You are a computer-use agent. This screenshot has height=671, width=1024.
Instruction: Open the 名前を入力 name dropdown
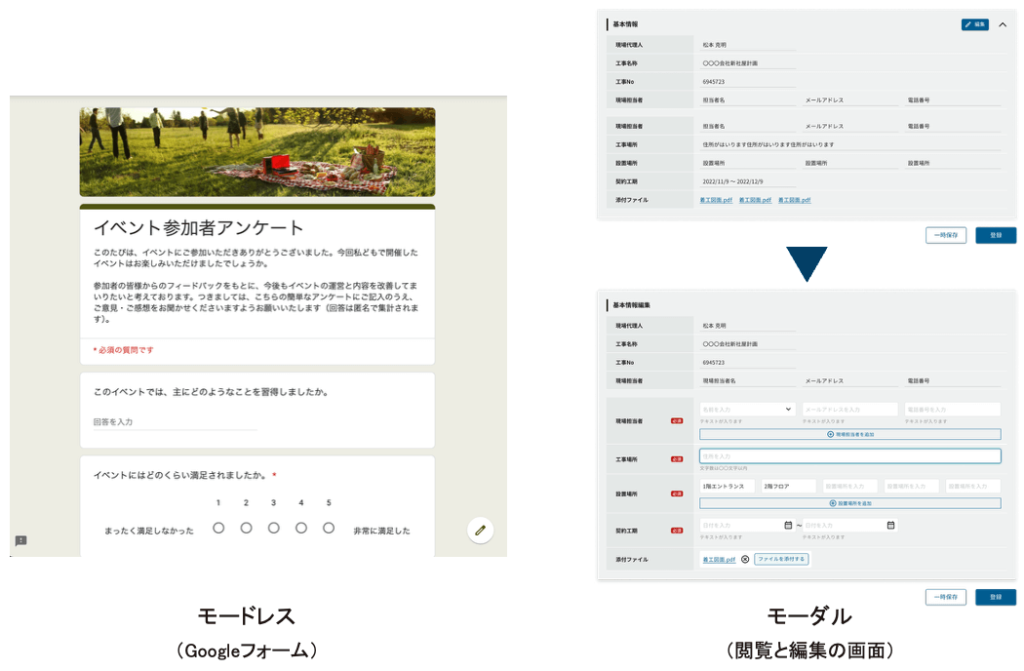pos(748,409)
